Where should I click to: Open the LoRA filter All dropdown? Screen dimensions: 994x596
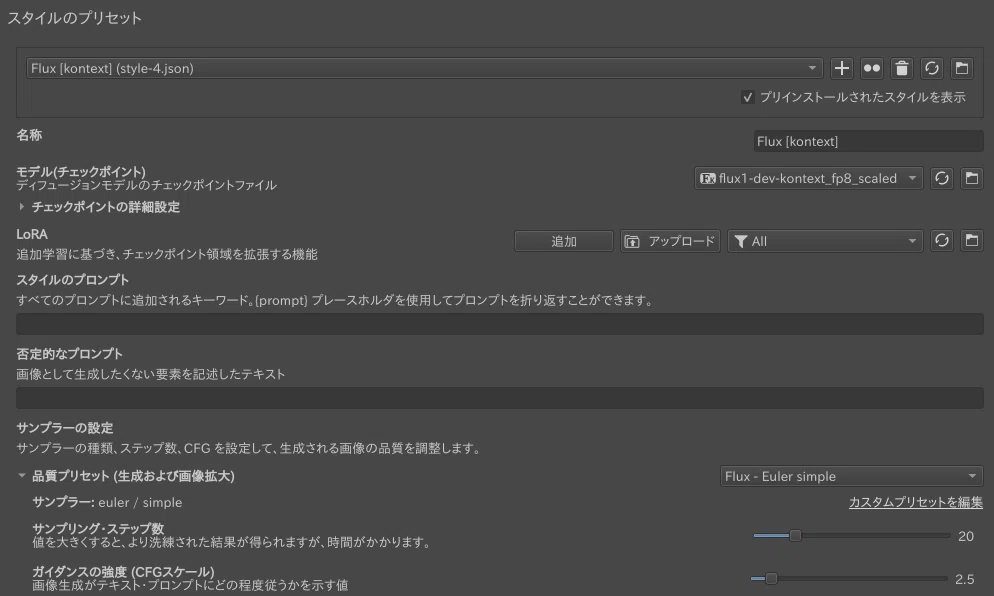point(825,241)
